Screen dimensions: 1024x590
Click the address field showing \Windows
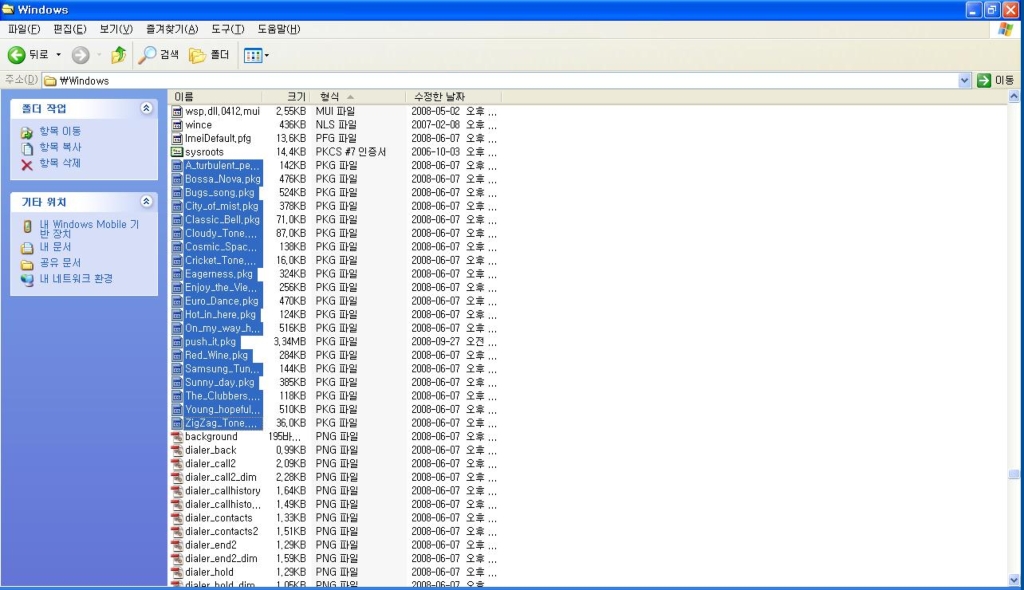click(500, 80)
